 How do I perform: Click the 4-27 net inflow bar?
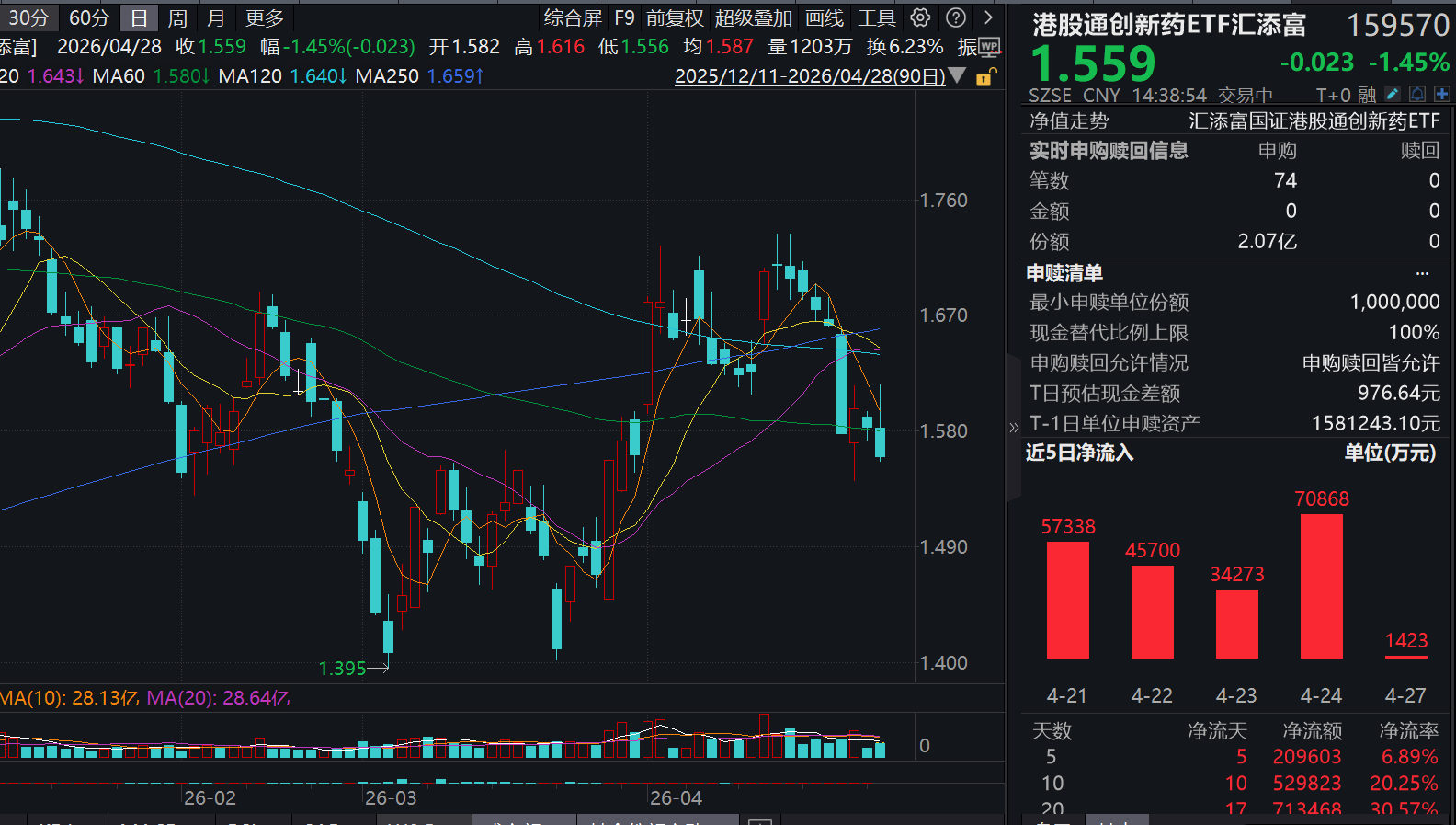(x=1406, y=657)
